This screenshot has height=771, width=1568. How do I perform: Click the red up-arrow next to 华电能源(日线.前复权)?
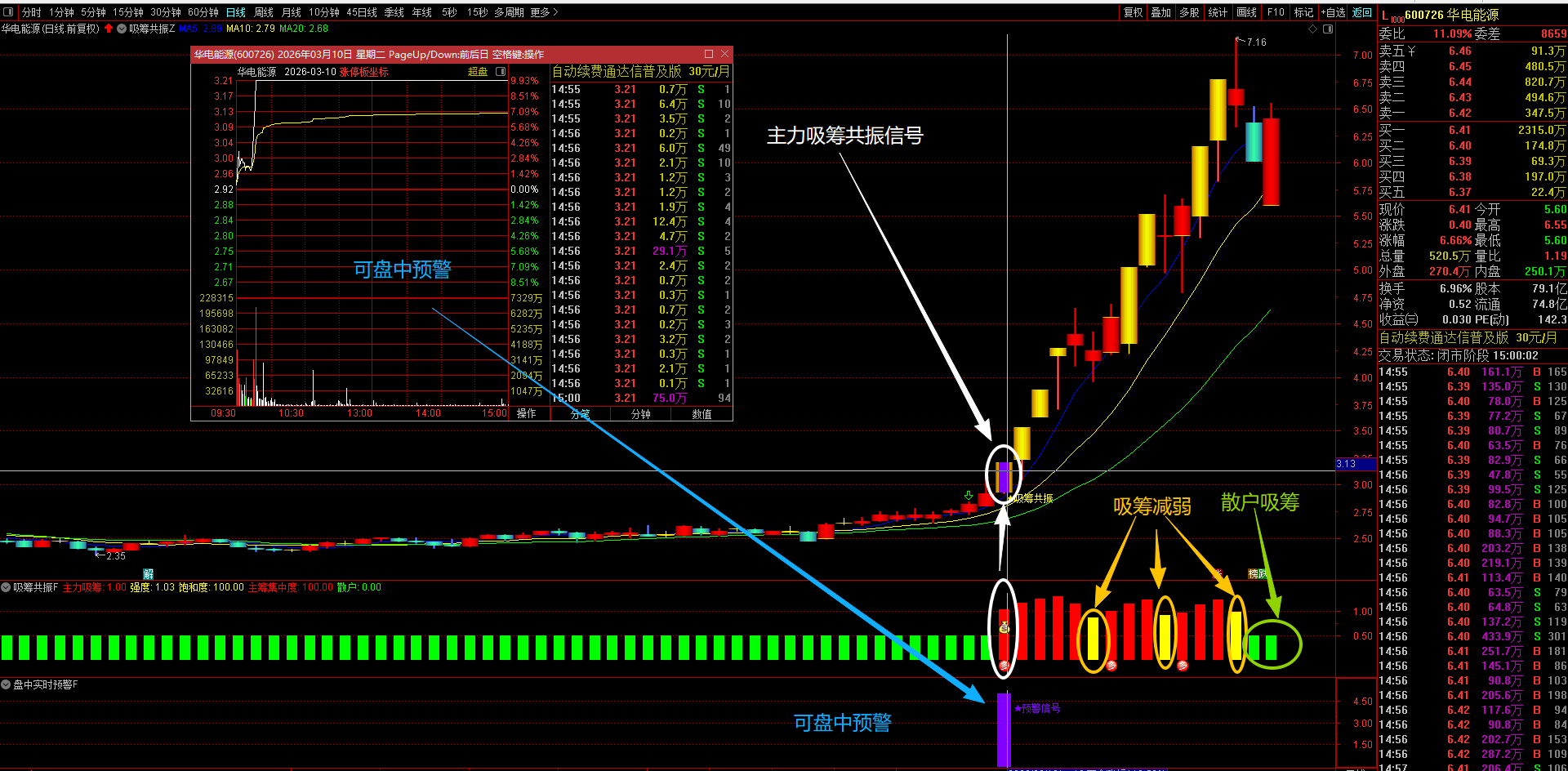(x=109, y=29)
